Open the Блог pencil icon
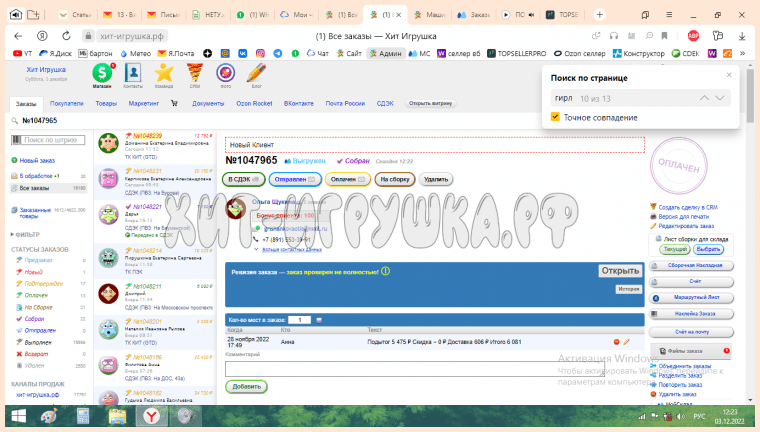760x432 pixels. coord(256,73)
